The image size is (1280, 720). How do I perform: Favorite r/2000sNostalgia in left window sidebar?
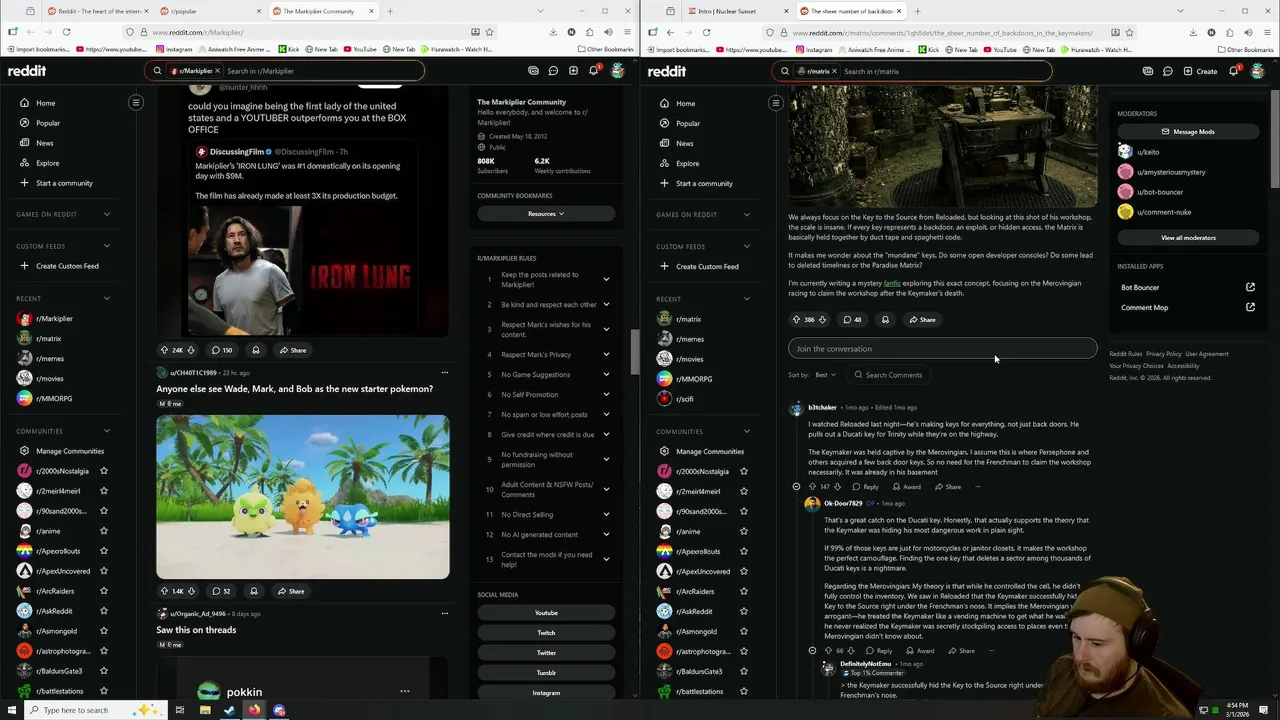tap(104, 471)
